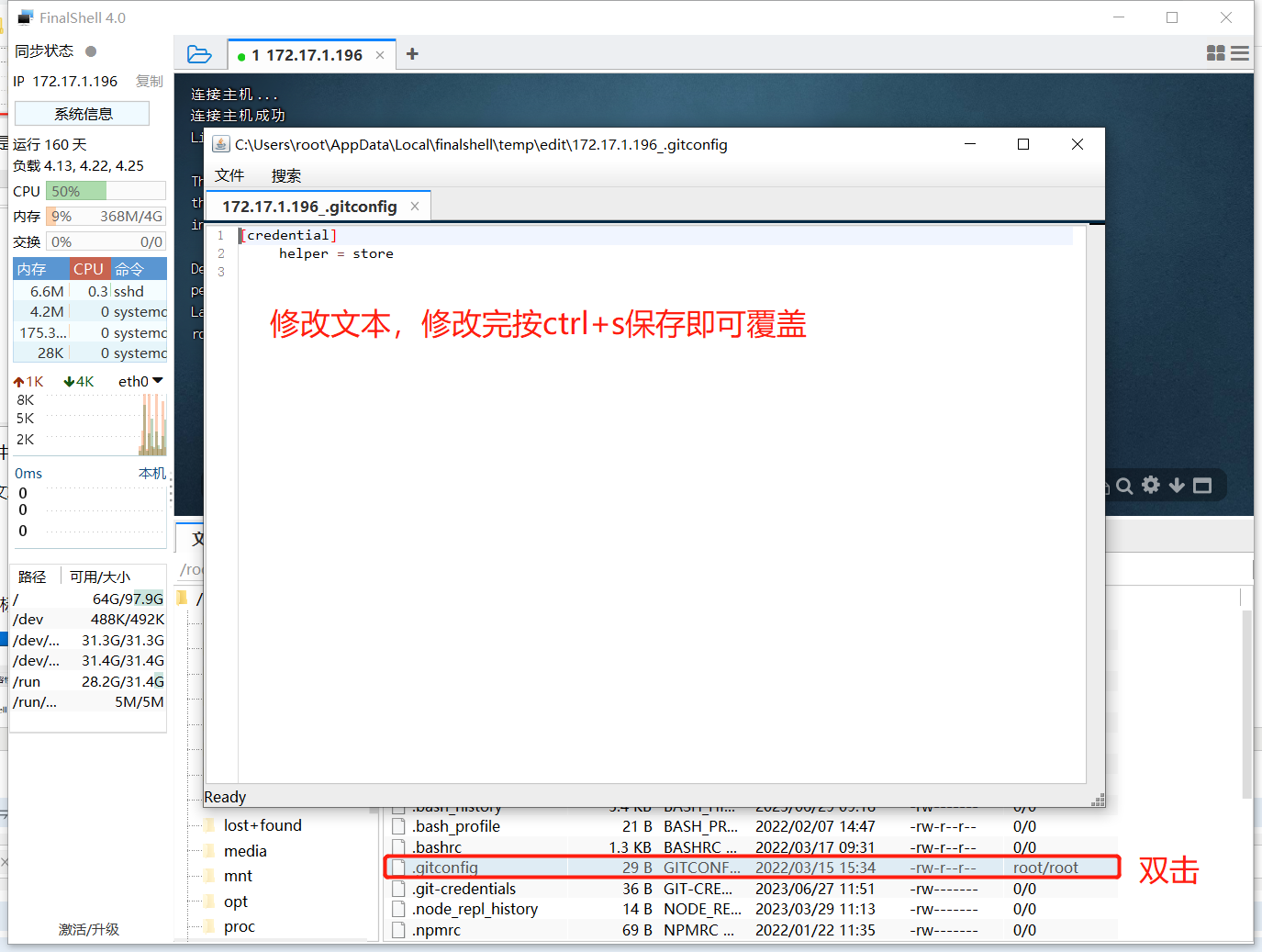Image resolution: width=1262 pixels, height=952 pixels.
Task: Select the .gitconfig file row
Action: point(752,868)
